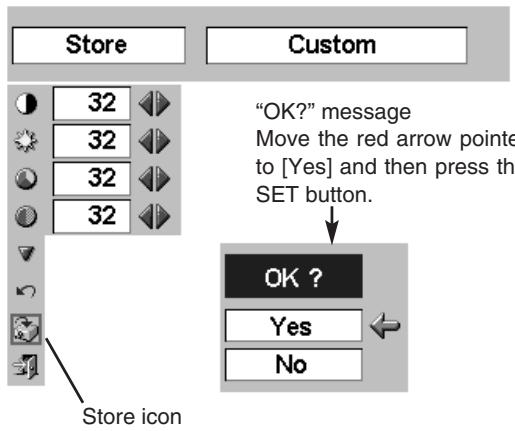Decrease contrast value with left arrow

(x=146, y=104)
